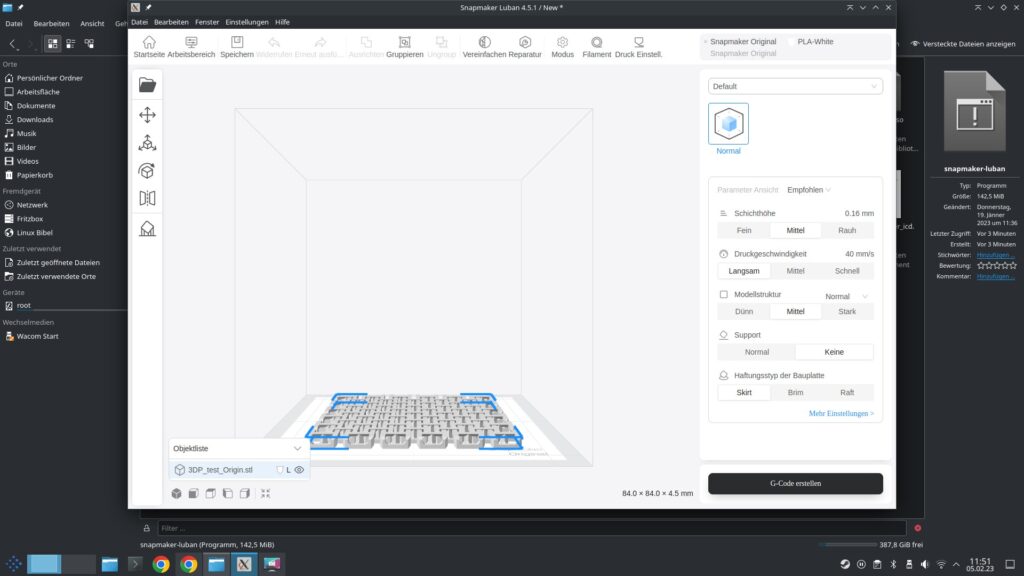
Task: Open Modellstruktur Normal dropdown
Action: 846,296
